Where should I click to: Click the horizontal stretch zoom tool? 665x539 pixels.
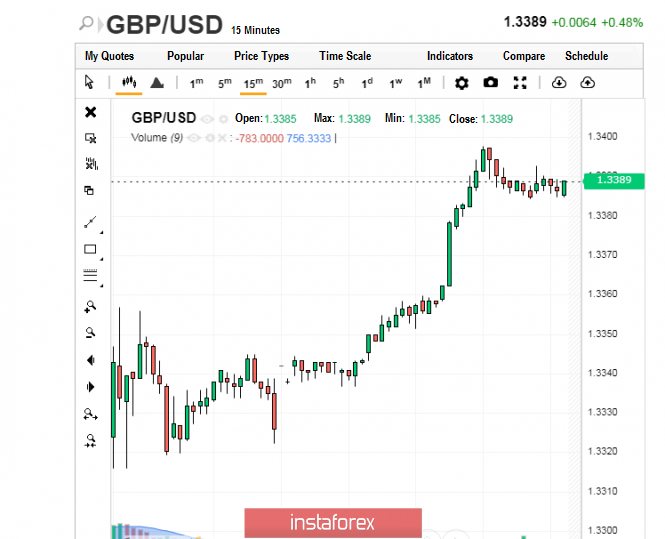(x=90, y=414)
